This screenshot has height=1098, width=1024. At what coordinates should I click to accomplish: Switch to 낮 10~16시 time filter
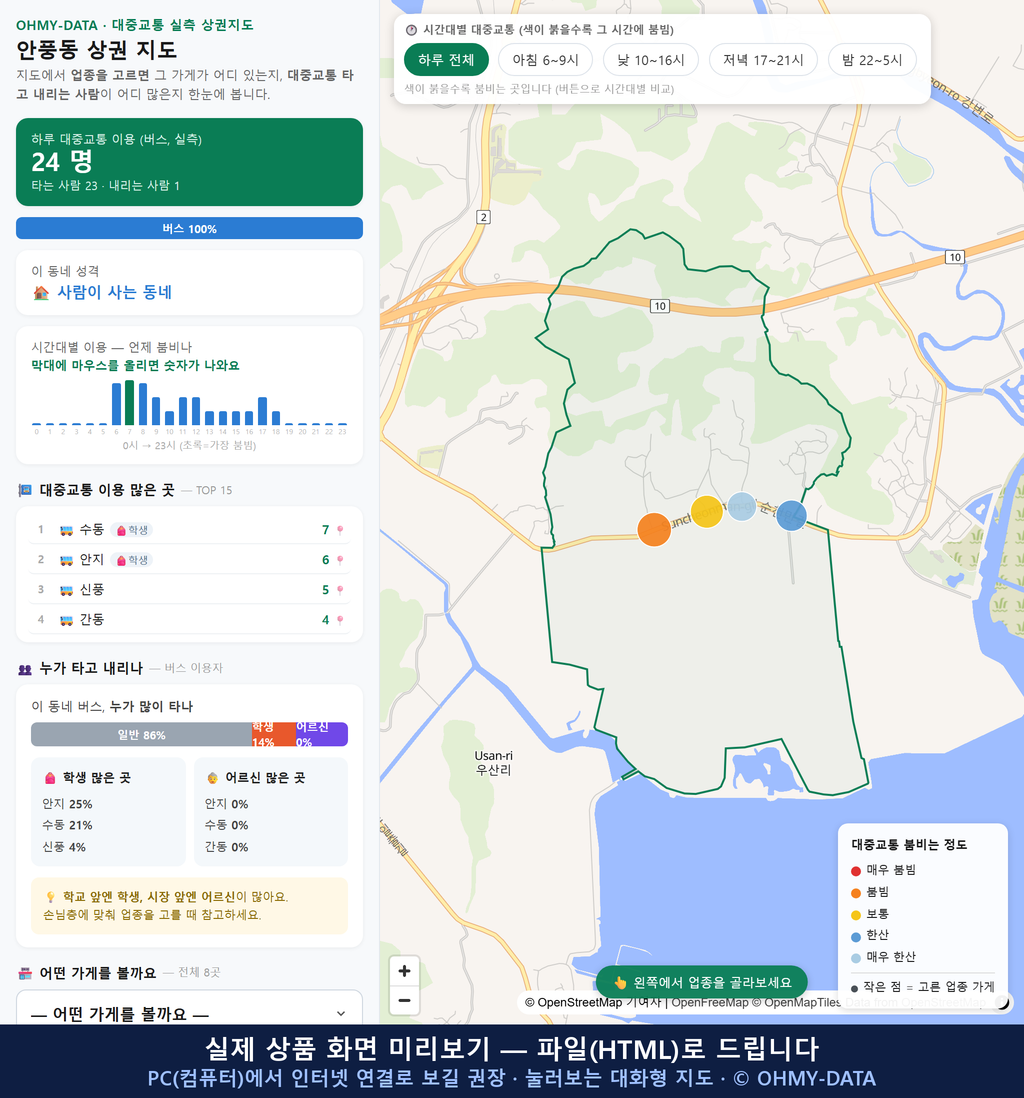(651, 60)
